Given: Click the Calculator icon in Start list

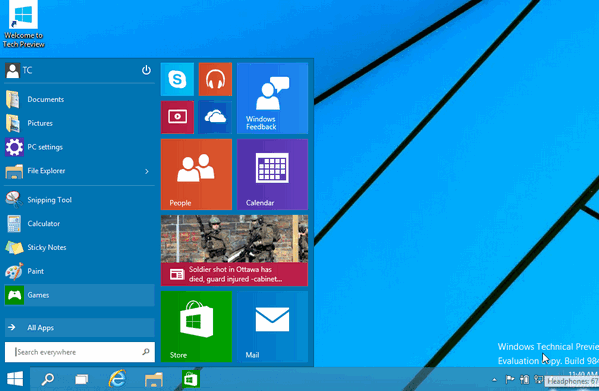Looking at the screenshot, I should pos(15,224).
